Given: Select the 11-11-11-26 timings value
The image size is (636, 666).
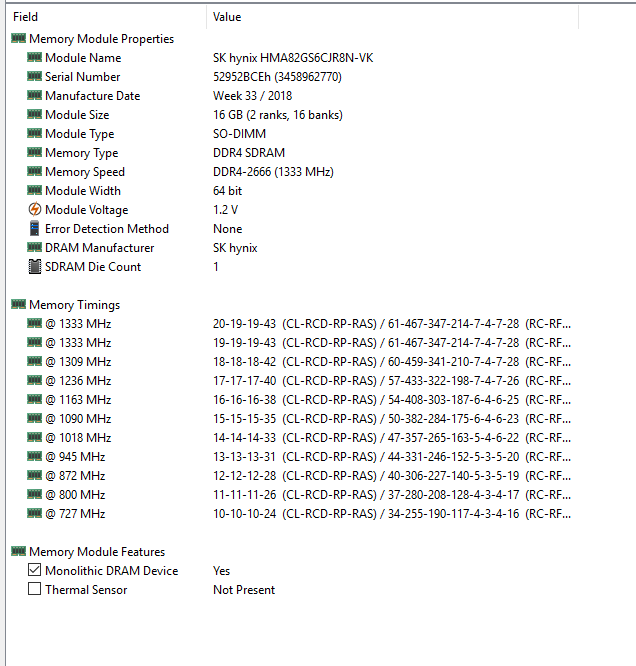Looking at the screenshot, I should (392, 495).
